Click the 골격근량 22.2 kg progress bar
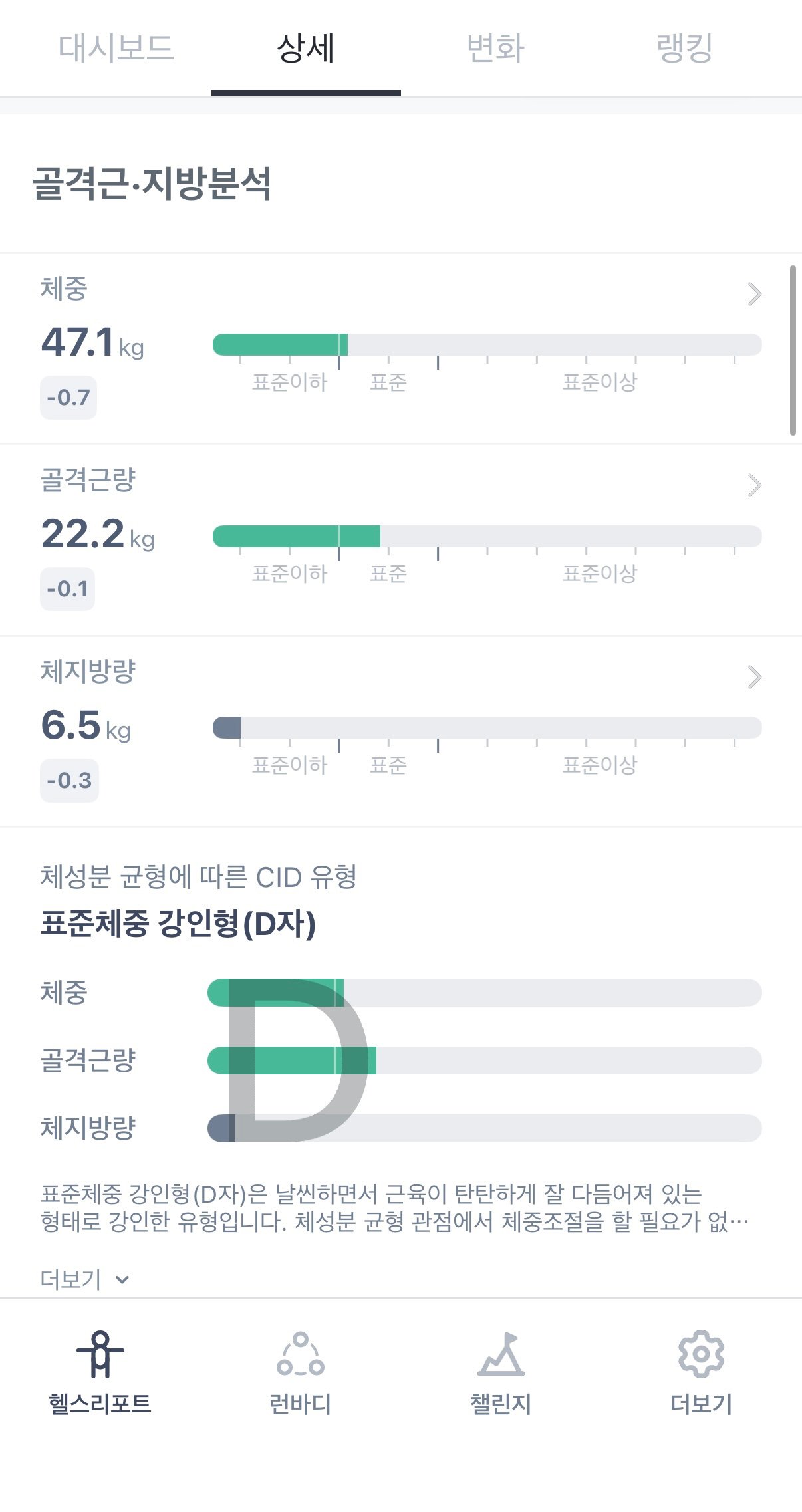 tap(487, 537)
